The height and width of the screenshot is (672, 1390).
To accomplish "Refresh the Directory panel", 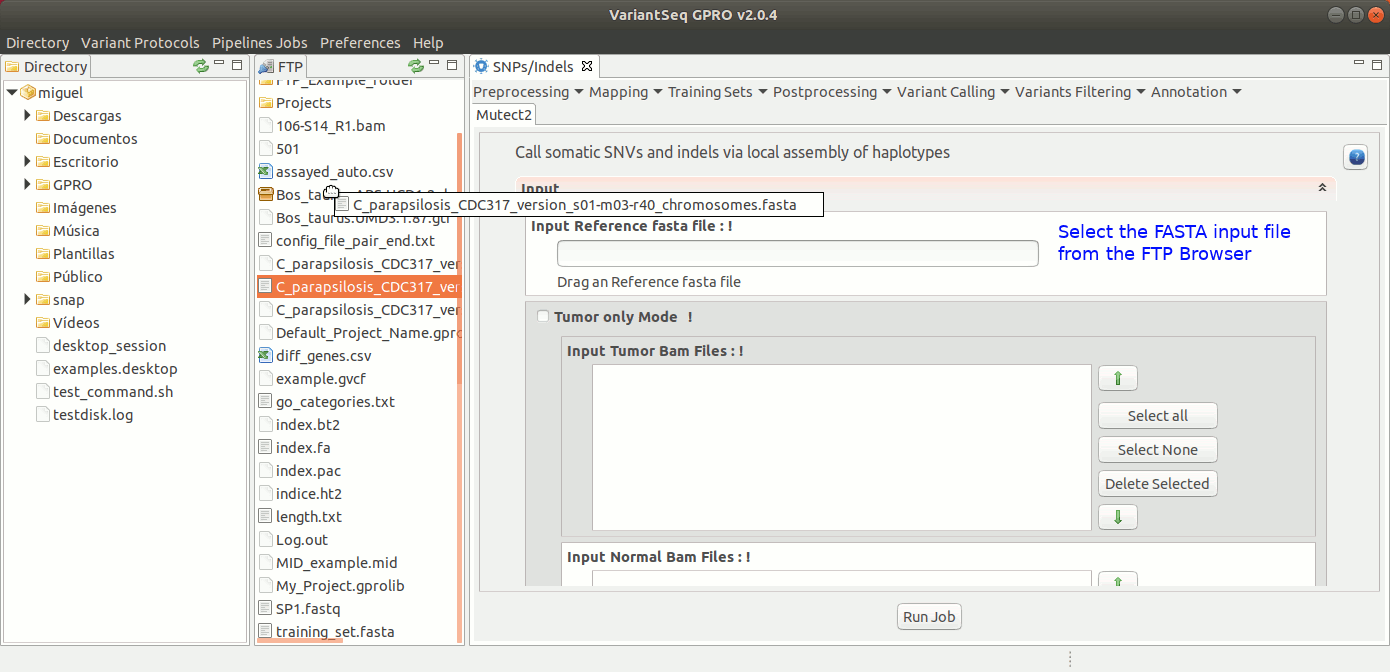I will (201, 66).
